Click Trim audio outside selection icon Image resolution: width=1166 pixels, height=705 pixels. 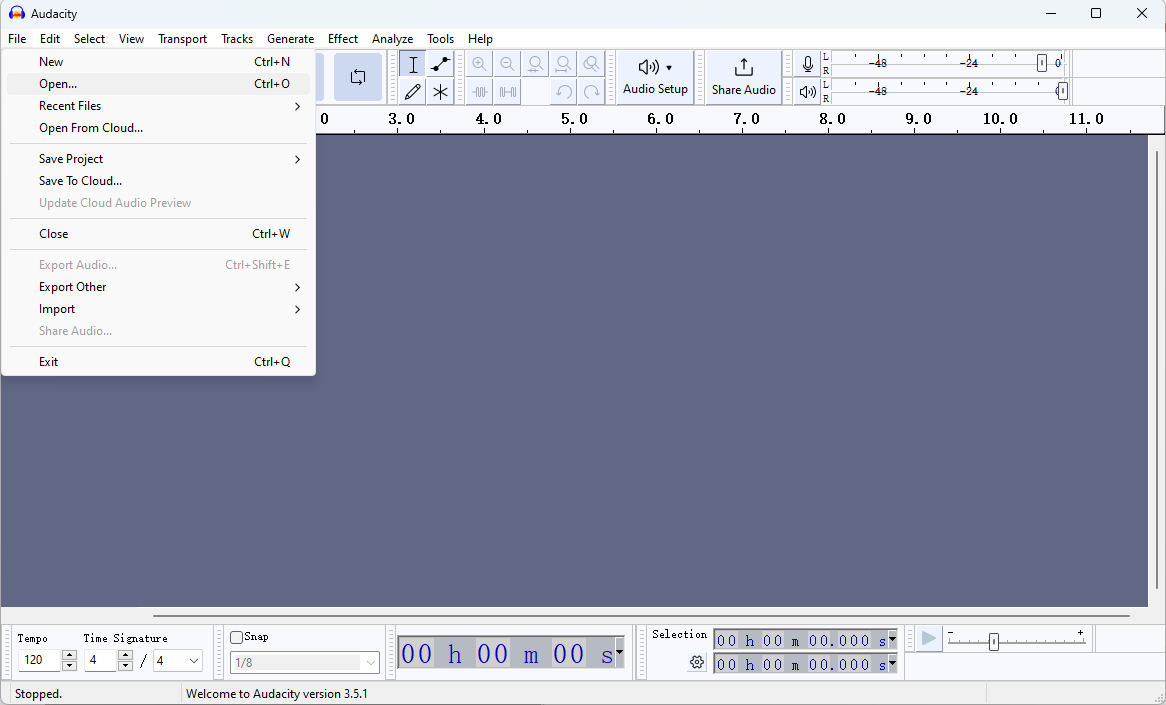tap(480, 92)
